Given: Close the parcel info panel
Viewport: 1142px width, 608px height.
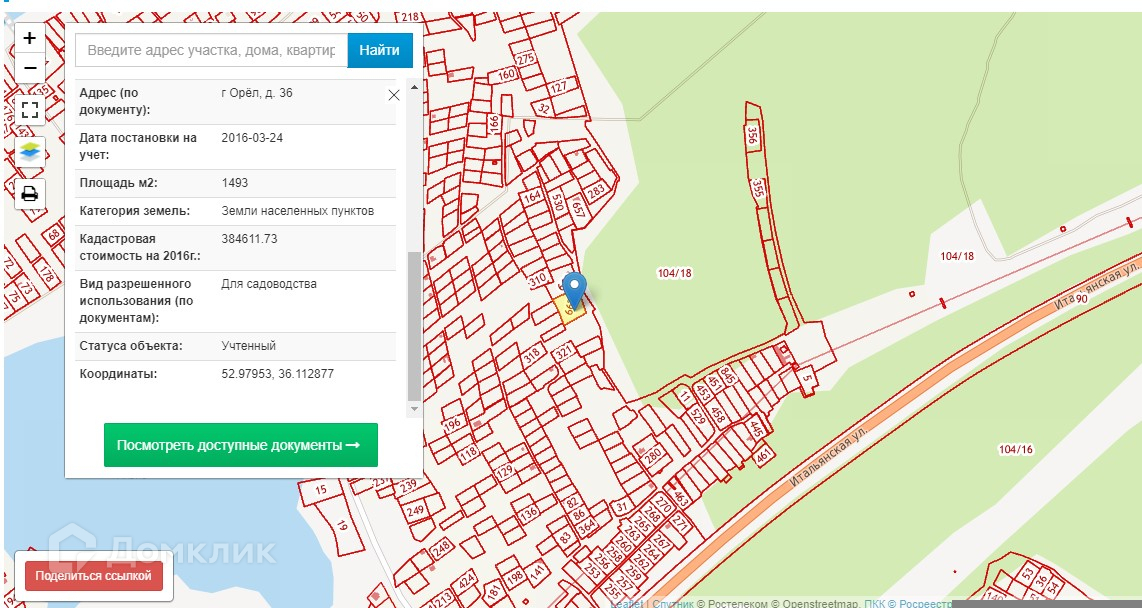Looking at the screenshot, I should 394,95.
